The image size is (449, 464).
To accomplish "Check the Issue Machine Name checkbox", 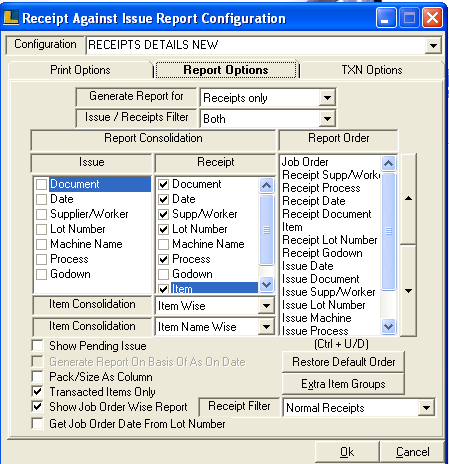I will point(41,244).
